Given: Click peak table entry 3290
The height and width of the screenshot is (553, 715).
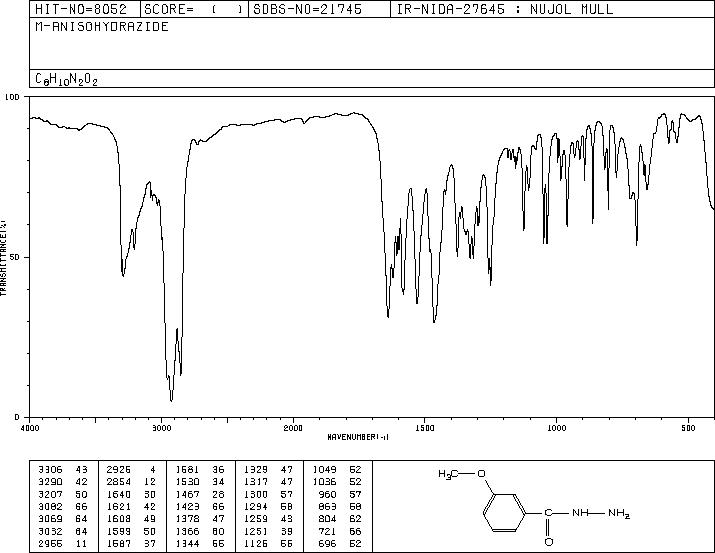Looking at the screenshot, I should coord(50,482).
